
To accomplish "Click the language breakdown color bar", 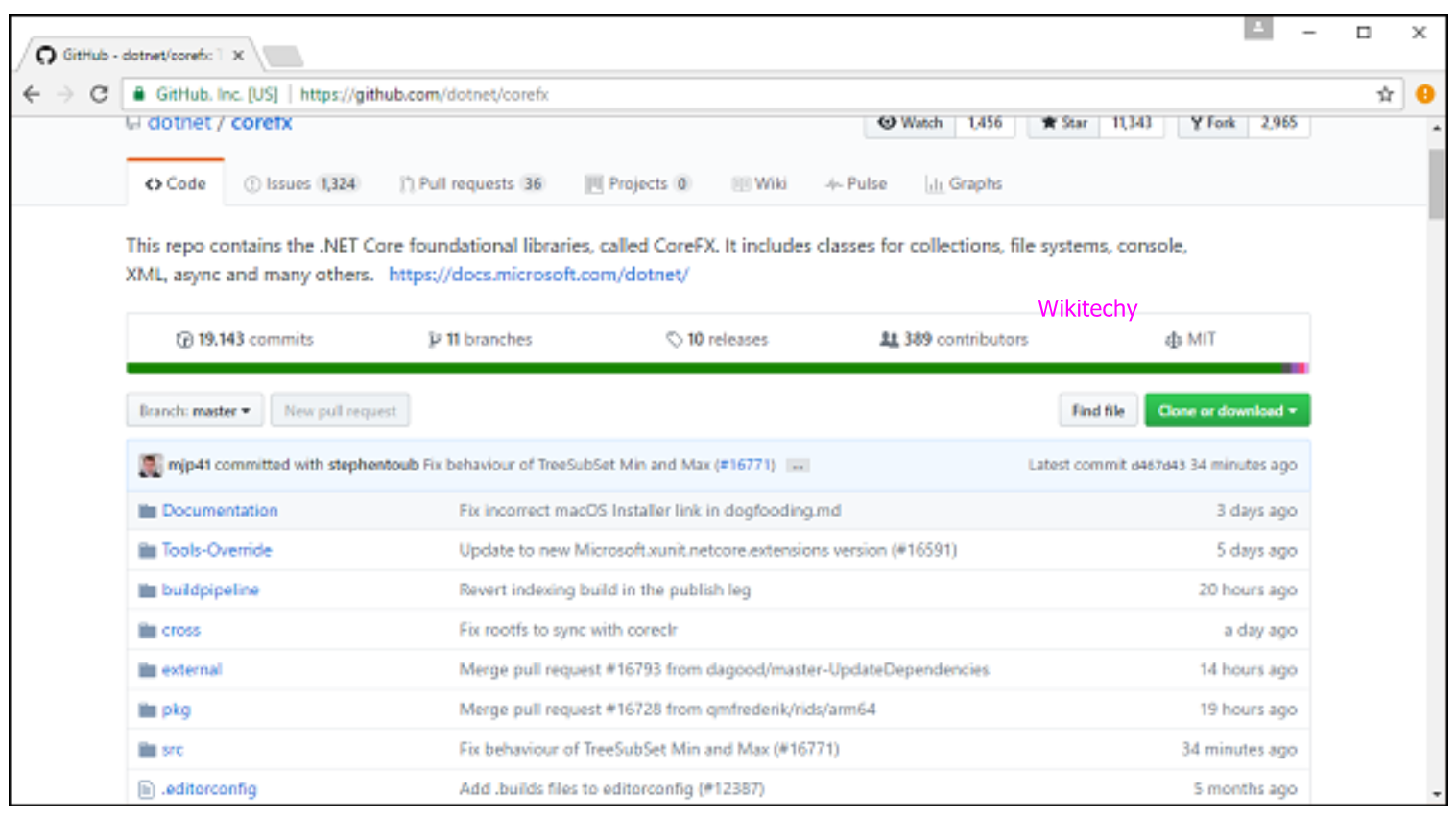I will click(717, 369).
